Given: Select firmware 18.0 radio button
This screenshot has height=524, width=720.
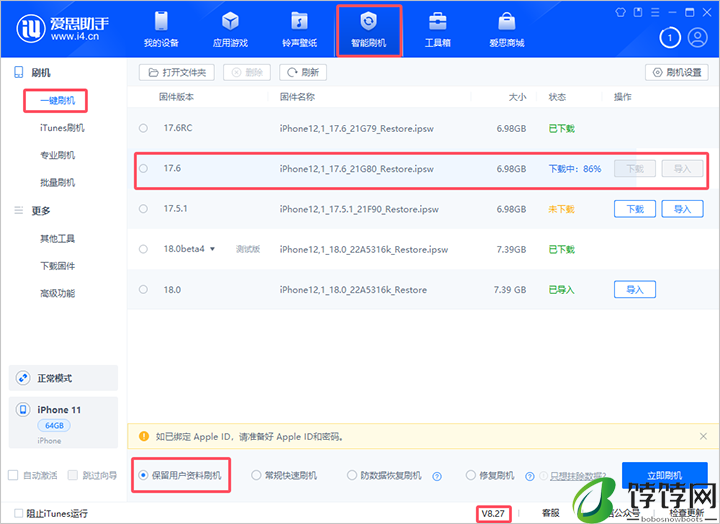Looking at the screenshot, I should pos(143,289).
